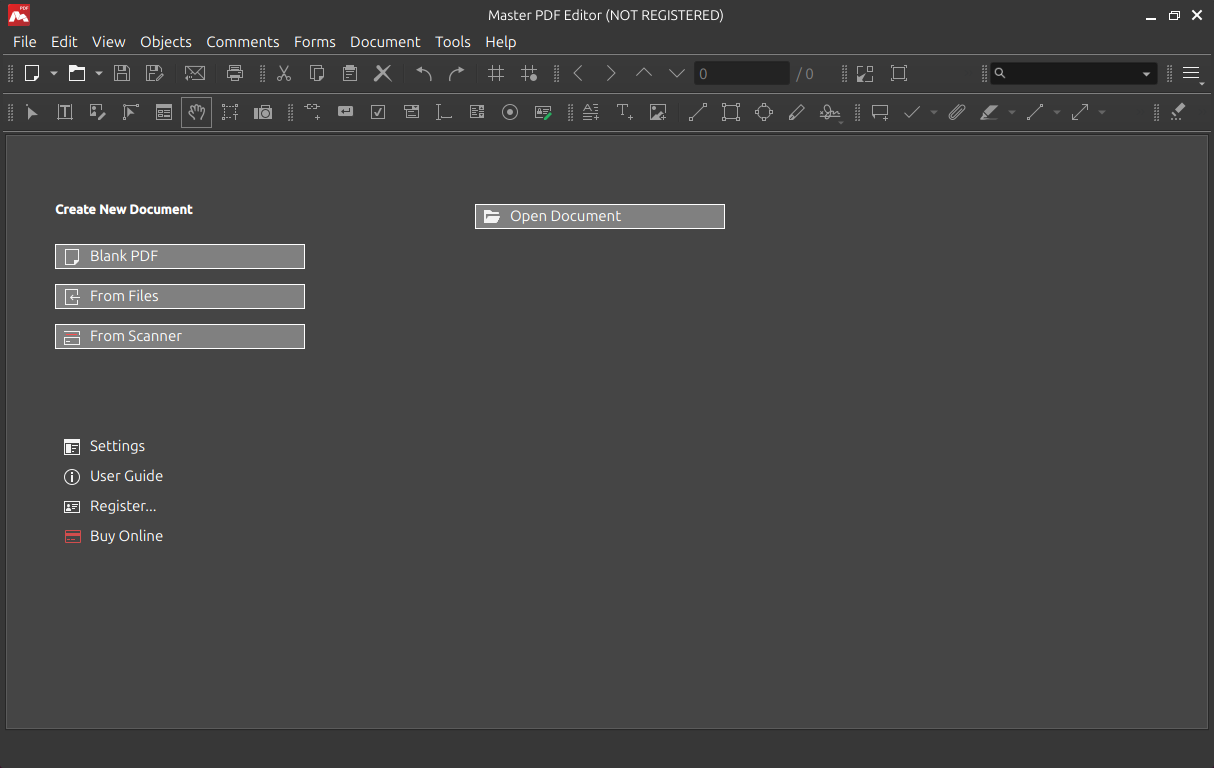Viewport: 1214px width, 768px height.
Task: Click the Undo arrow icon
Action: point(424,73)
